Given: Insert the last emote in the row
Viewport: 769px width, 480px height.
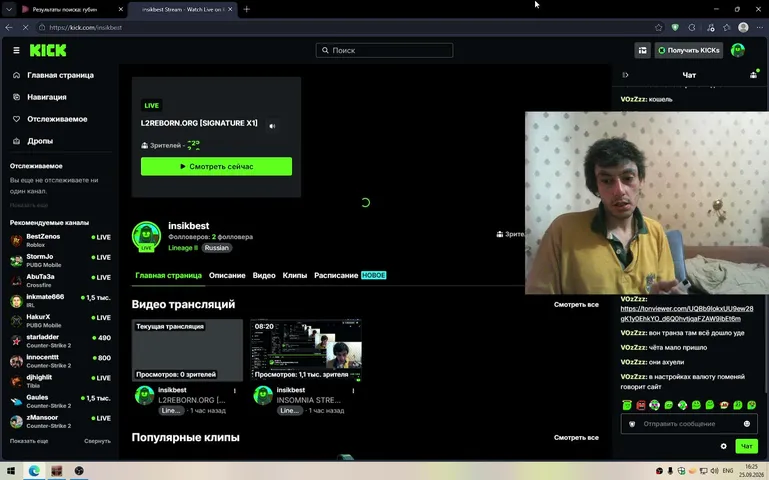Looking at the screenshot, I should (x=751, y=405).
